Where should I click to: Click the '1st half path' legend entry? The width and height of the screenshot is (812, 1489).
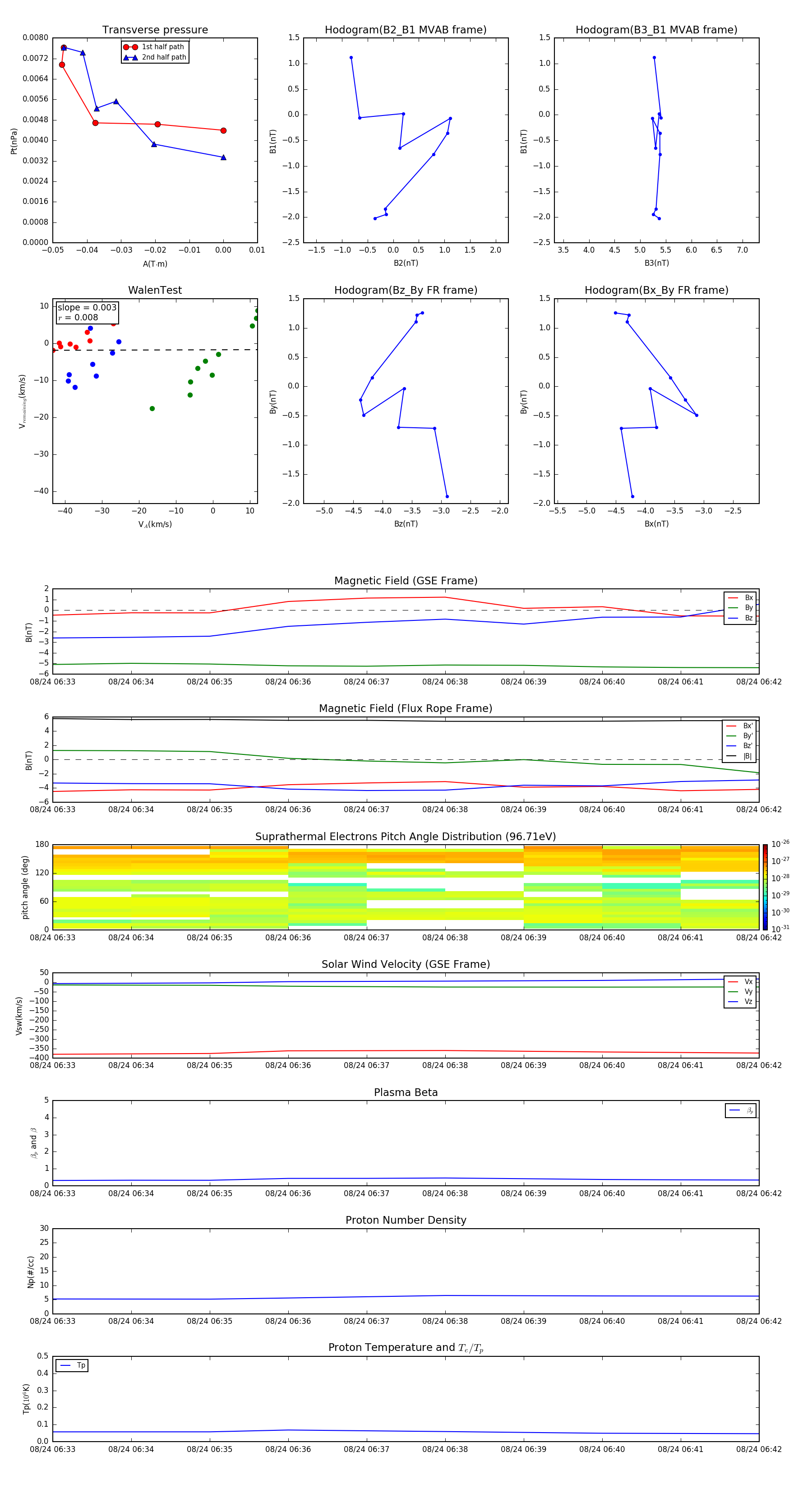[154, 47]
